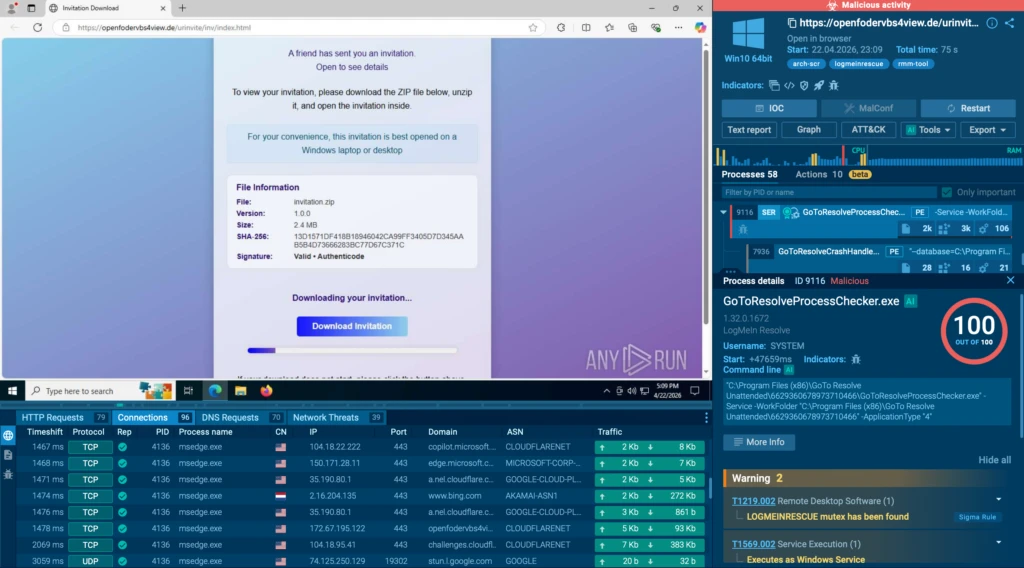Image resolution: width=1024 pixels, height=568 pixels.
Task: Click the invitation download progress bar
Action: [352, 351]
